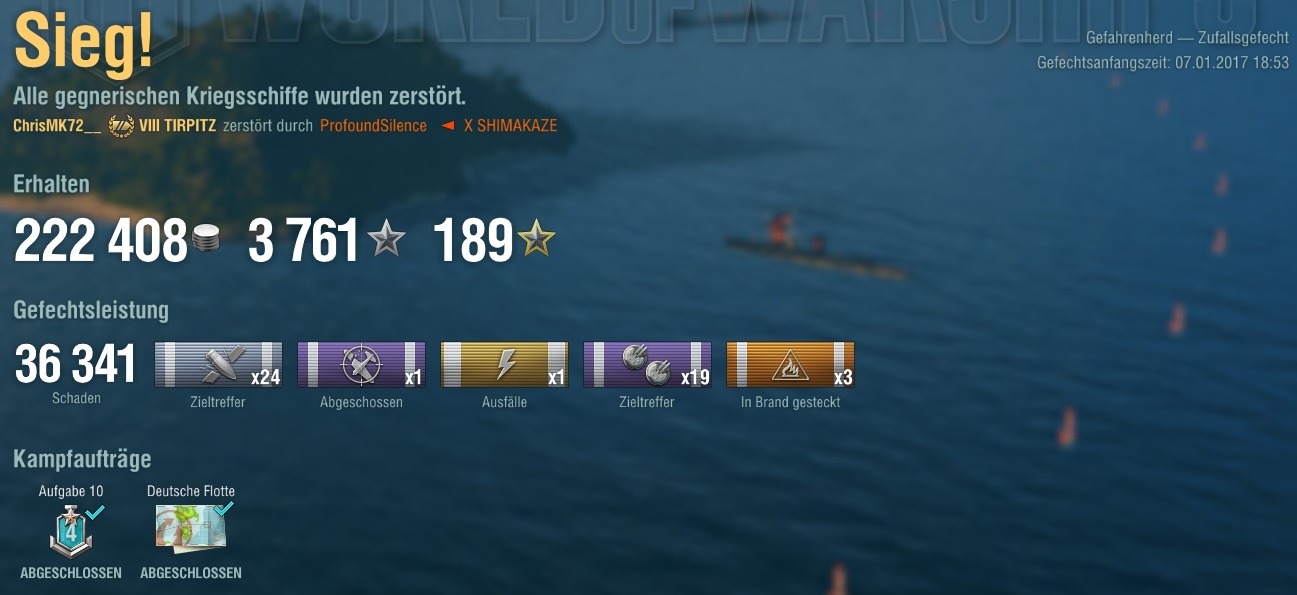Click the x19 secondary Zieltreffer ribbon
1297x595 pixels.
(x=647, y=364)
